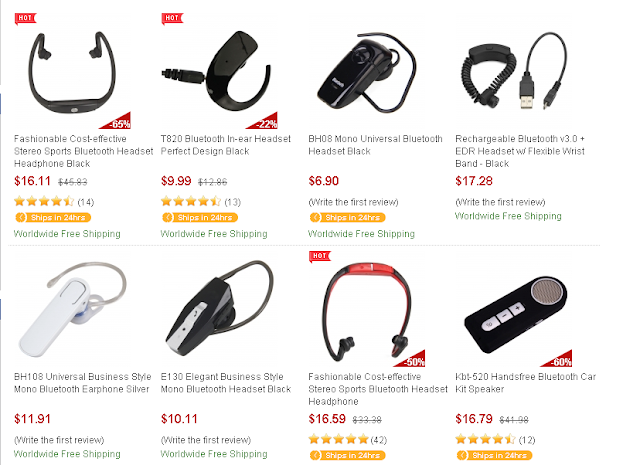640x465 pixels.
Task: Open the red sports headset product image
Action: pos(367,312)
